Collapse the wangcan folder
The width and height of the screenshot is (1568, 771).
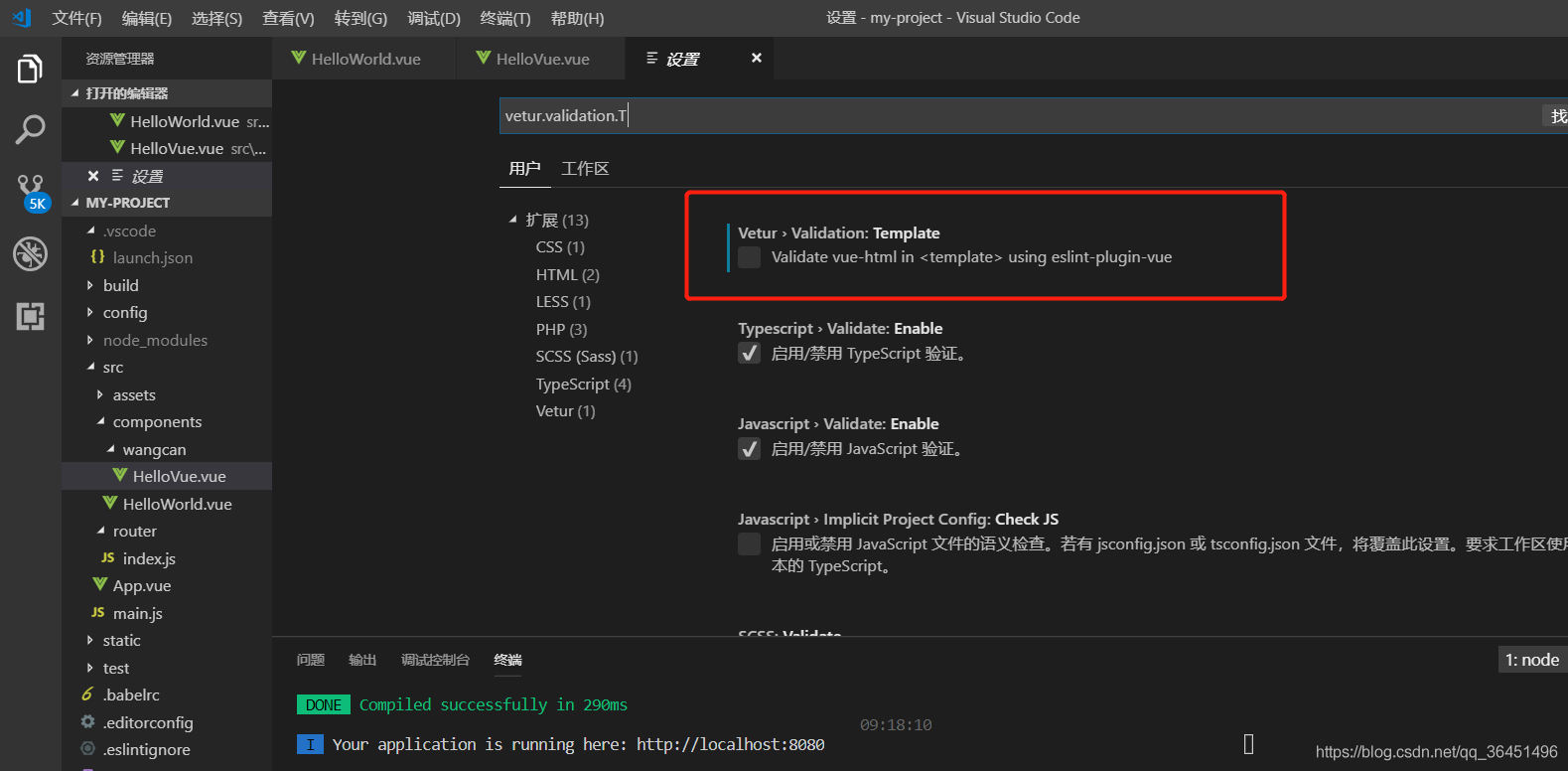111,449
